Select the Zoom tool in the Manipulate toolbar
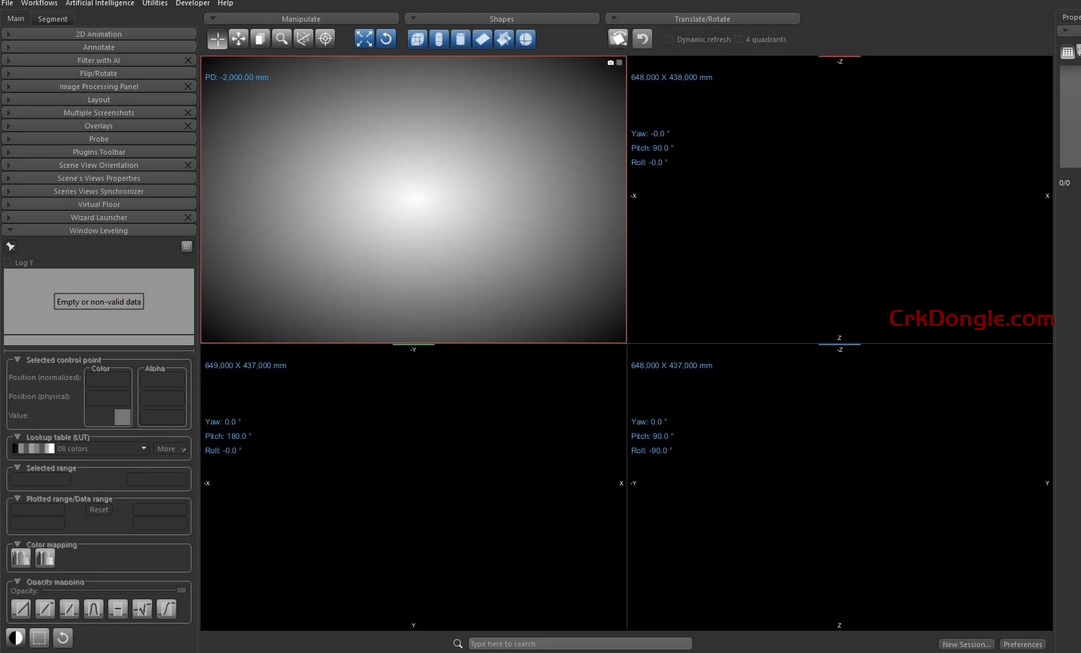 coord(283,38)
